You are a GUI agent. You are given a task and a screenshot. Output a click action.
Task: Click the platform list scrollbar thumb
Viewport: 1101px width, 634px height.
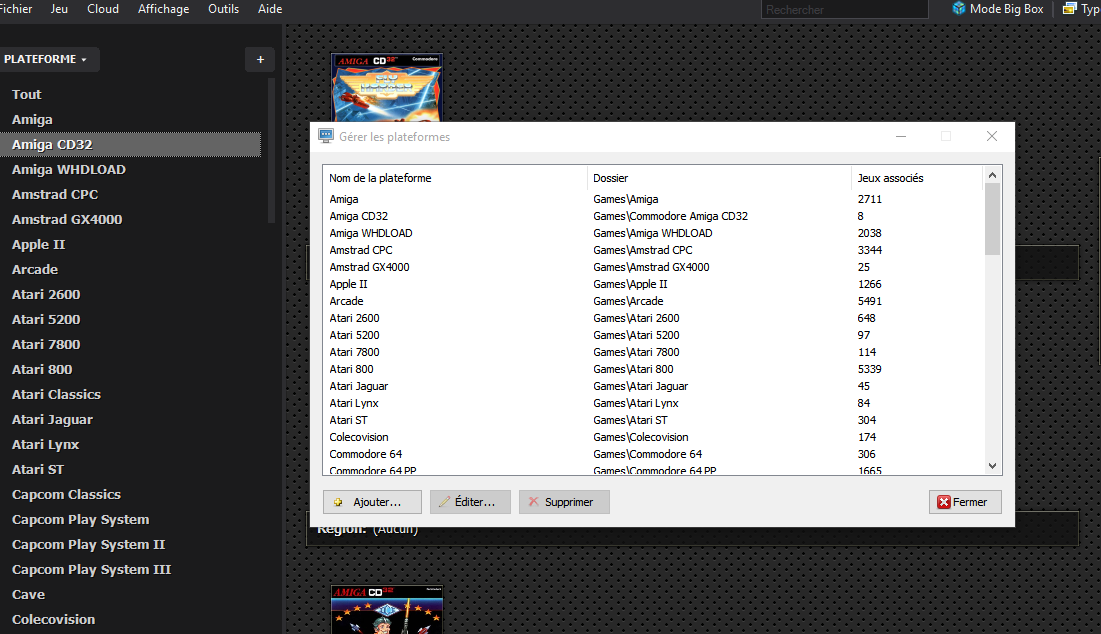(992, 219)
